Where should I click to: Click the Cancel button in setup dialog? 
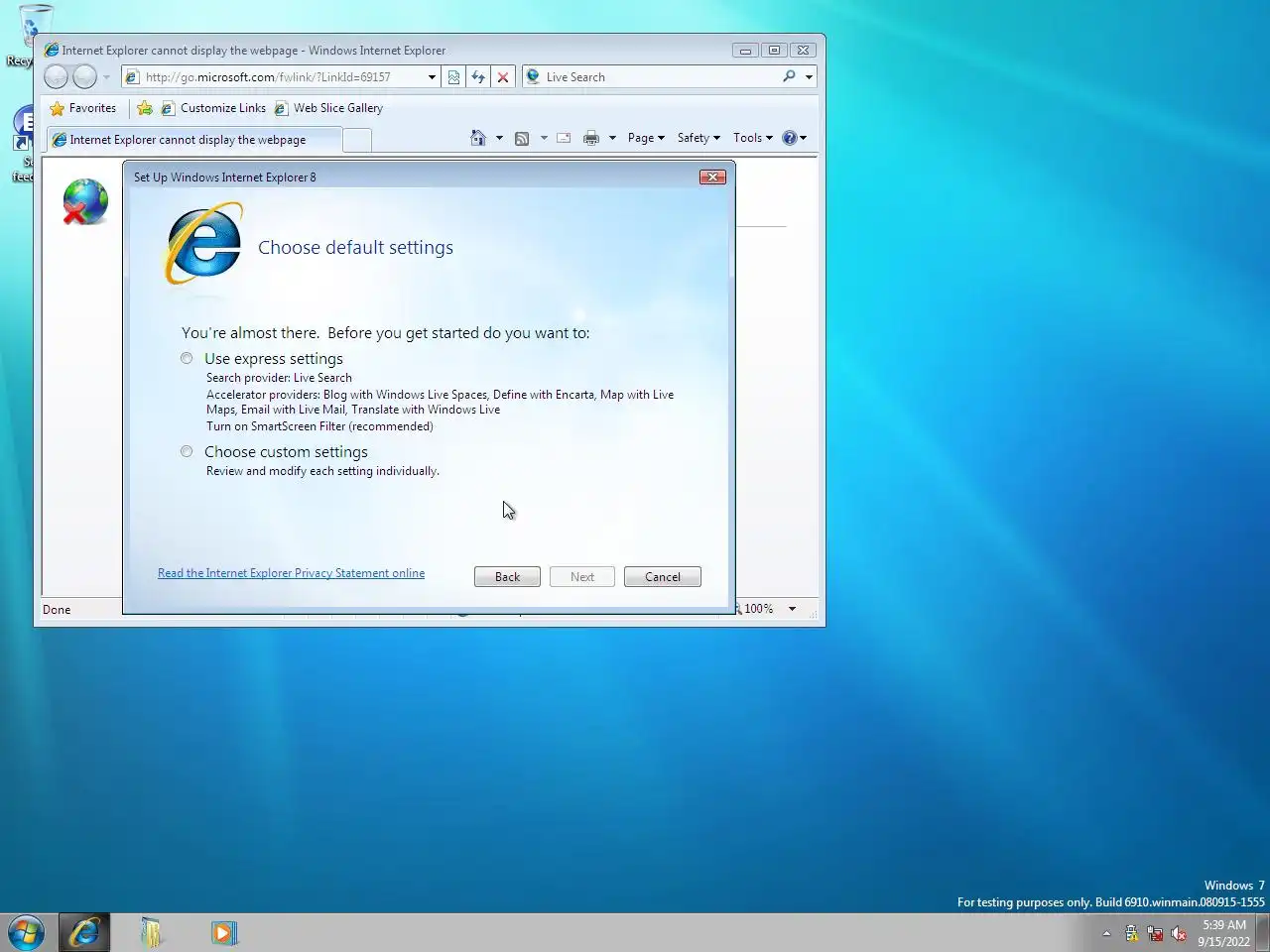point(663,577)
